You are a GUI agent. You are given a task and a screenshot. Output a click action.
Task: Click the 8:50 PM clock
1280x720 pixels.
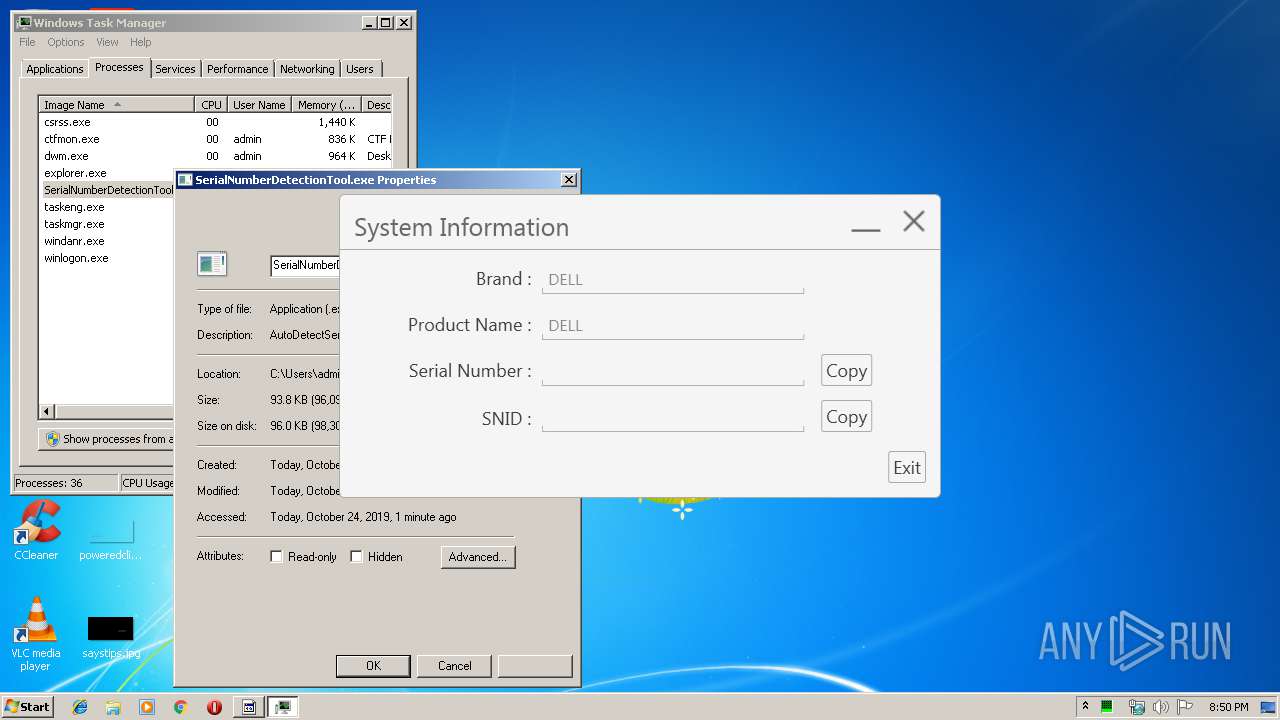[1228, 707]
